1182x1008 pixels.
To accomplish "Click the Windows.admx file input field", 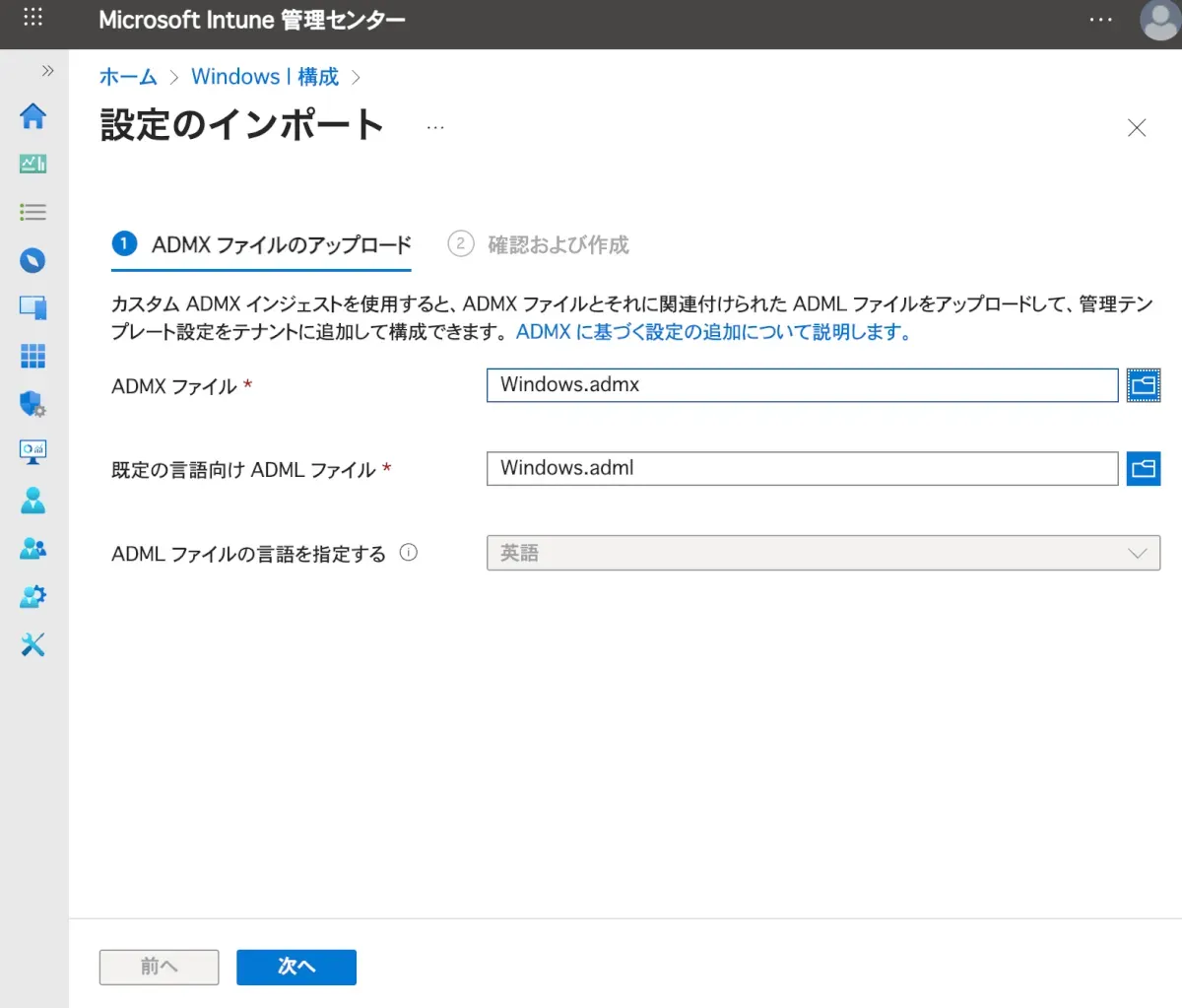I will click(802, 385).
